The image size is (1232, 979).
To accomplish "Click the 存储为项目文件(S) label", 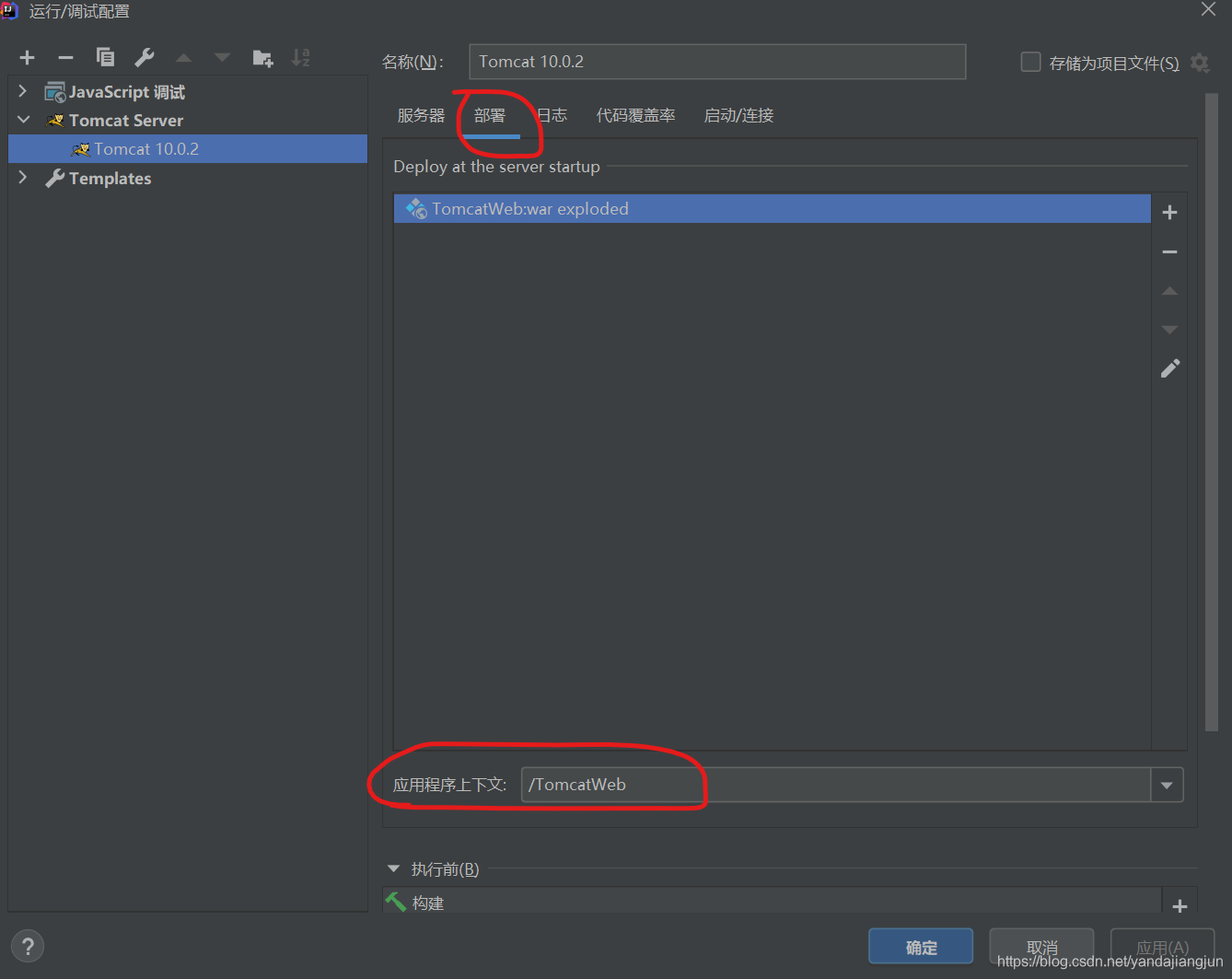I will click(1114, 63).
